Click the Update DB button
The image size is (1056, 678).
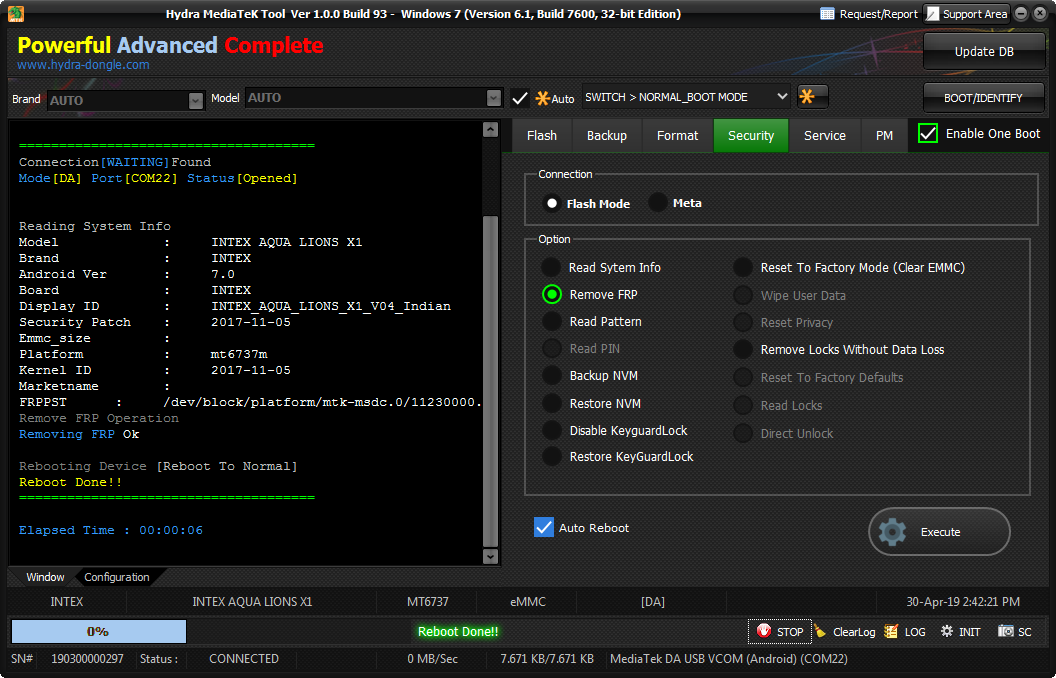point(984,51)
